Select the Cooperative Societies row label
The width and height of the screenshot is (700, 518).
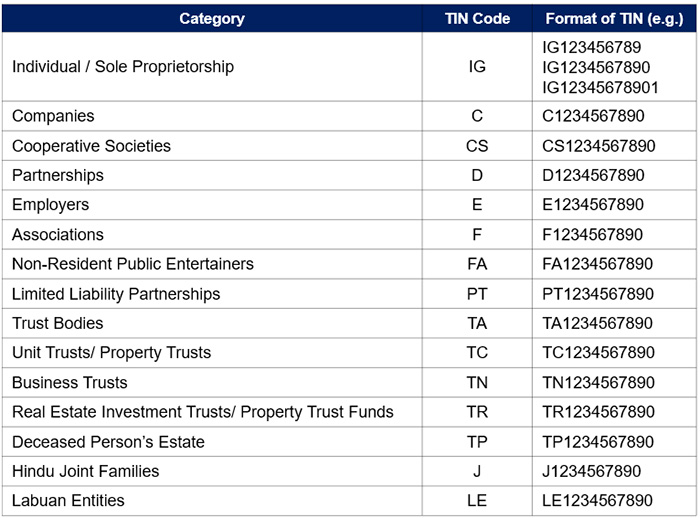click(91, 146)
